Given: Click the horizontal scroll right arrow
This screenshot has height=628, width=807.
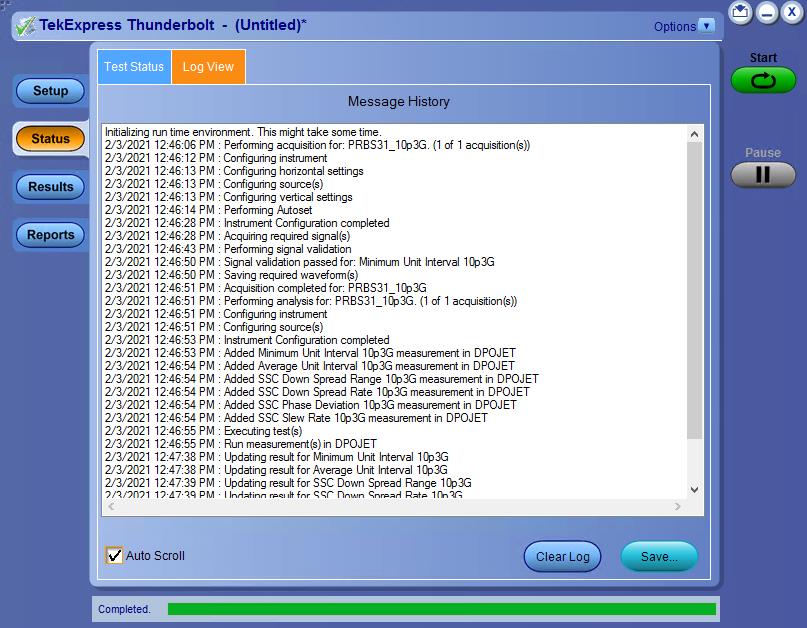Looking at the screenshot, I should pyautogui.click(x=678, y=507).
